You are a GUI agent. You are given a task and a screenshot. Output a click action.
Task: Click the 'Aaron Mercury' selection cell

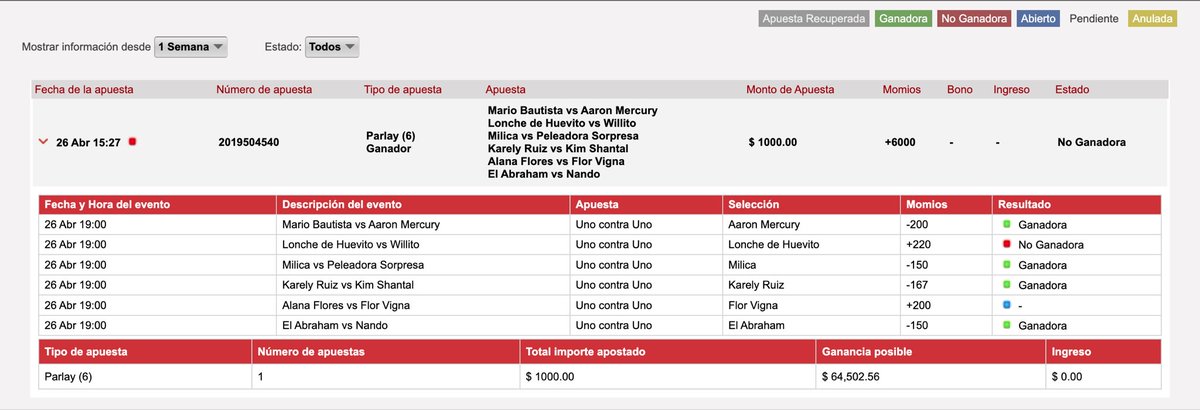pos(763,224)
